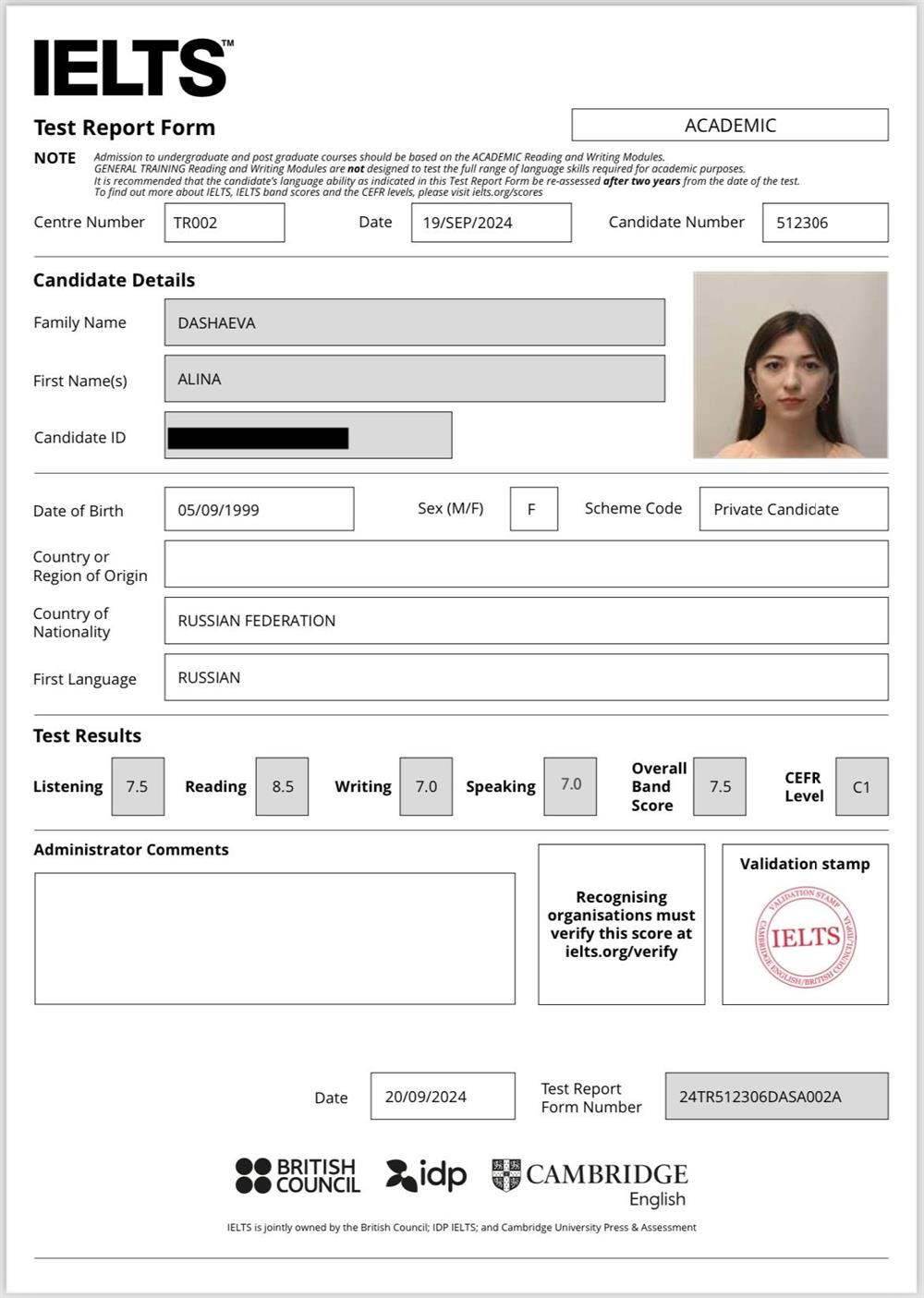This screenshot has width=924, height=1298.
Task: Click the Speaking score 7.0 box
Action: tap(570, 786)
